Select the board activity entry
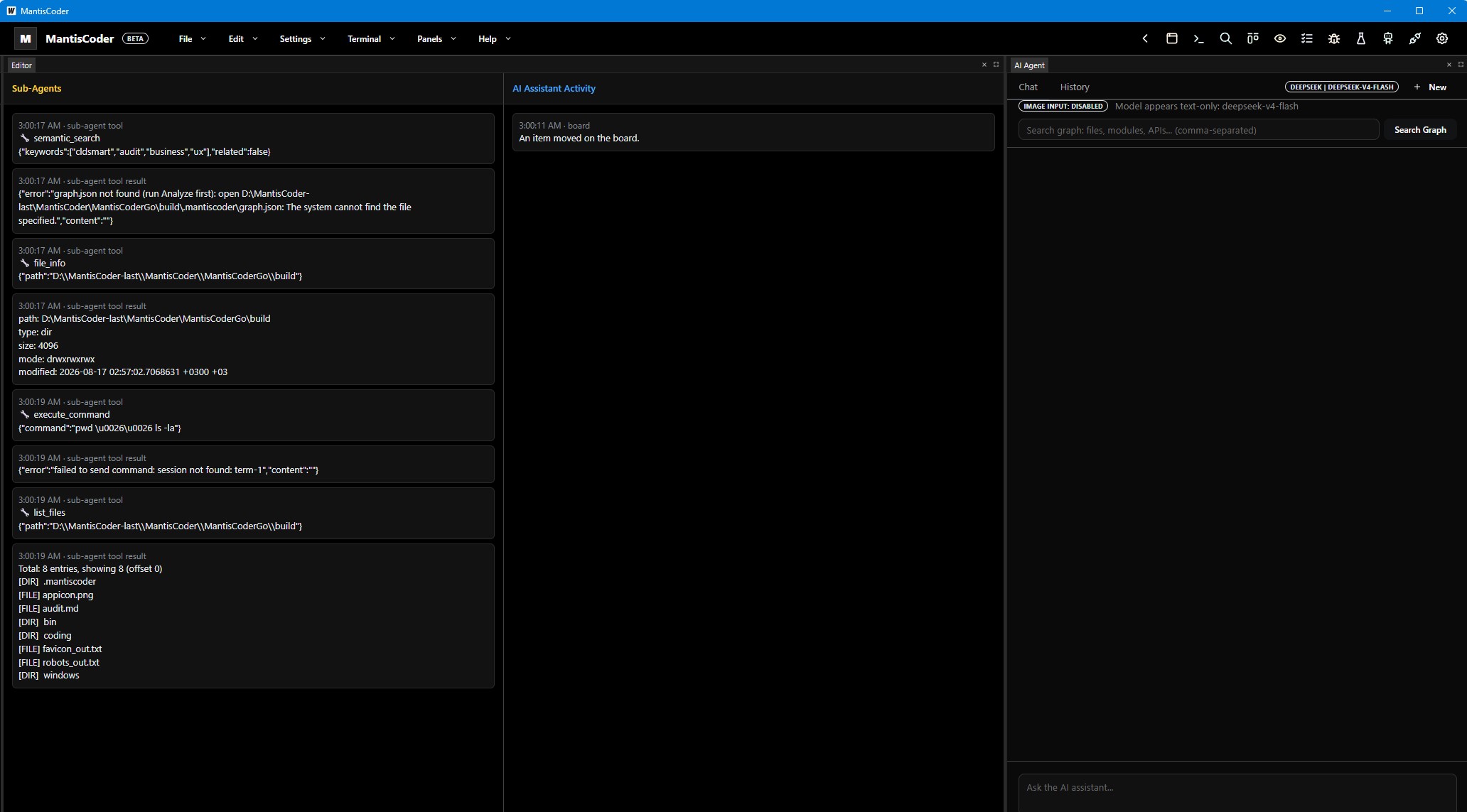 pos(753,132)
